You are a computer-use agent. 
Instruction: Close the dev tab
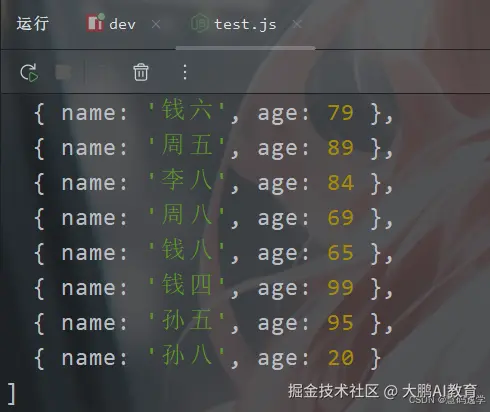[x=156, y=24]
